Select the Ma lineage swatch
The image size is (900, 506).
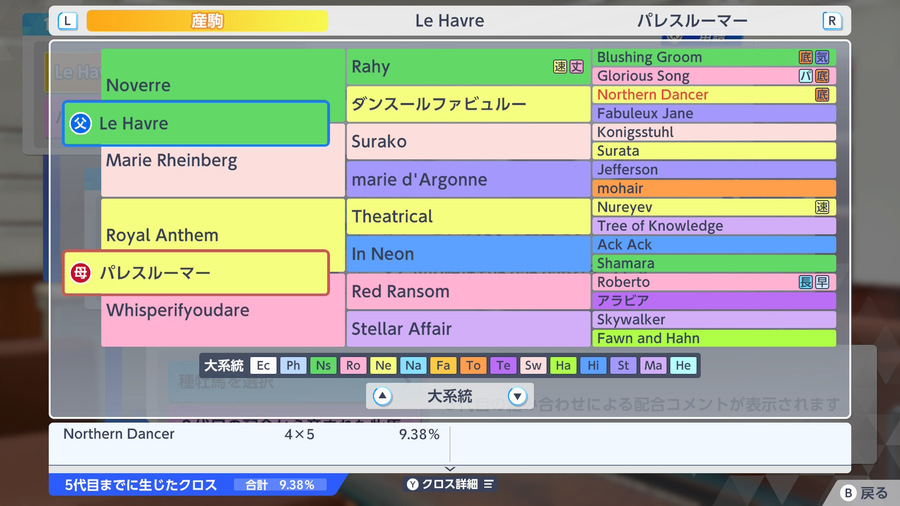click(x=653, y=365)
